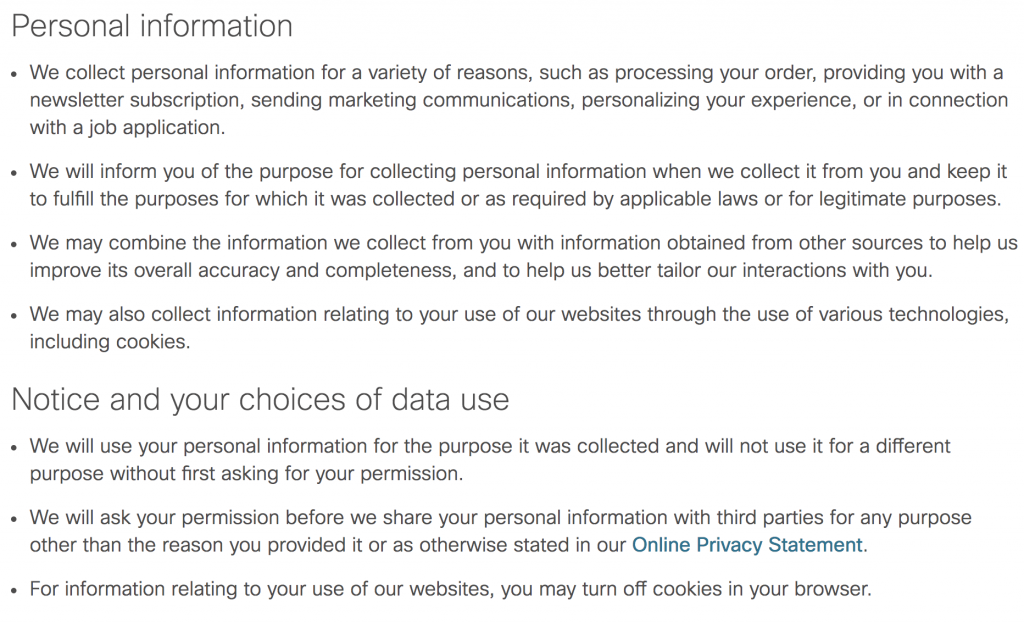This screenshot has height=623, width=1024.
Task: Click the bullet before 'We will inform you'
Action: [15, 174]
